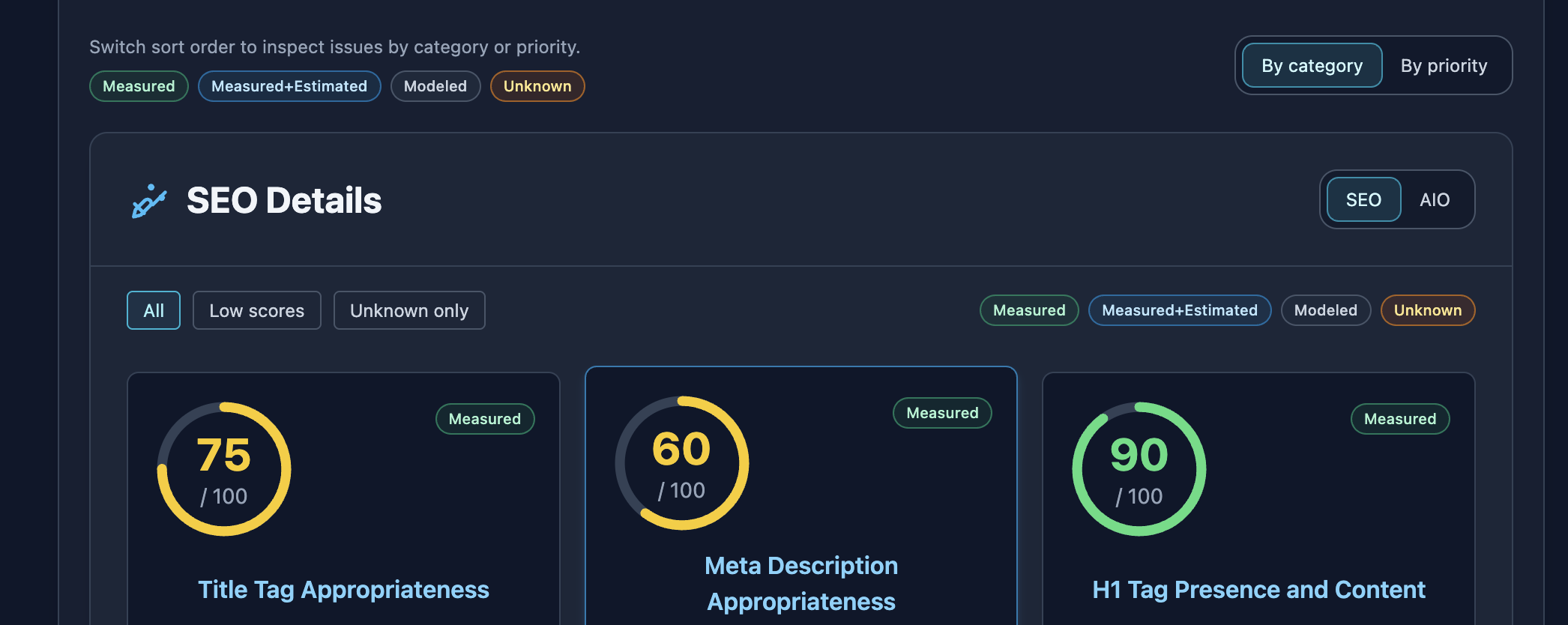Viewport: 1568px width, 625px height.
Task: Click the Unknown legend pill at top
Action: click(537, 85)
